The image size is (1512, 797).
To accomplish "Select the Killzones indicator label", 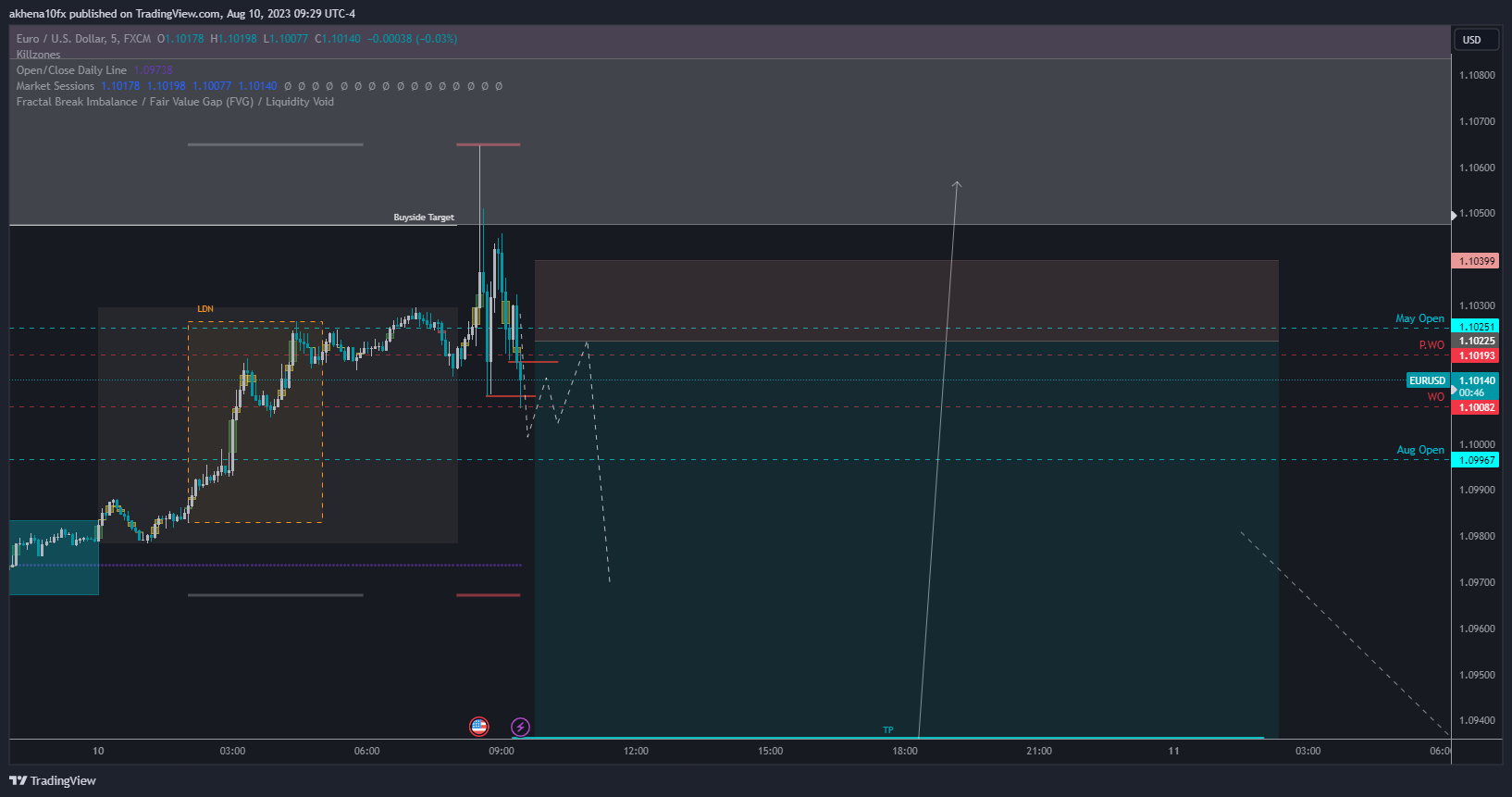I will (38, 55).
